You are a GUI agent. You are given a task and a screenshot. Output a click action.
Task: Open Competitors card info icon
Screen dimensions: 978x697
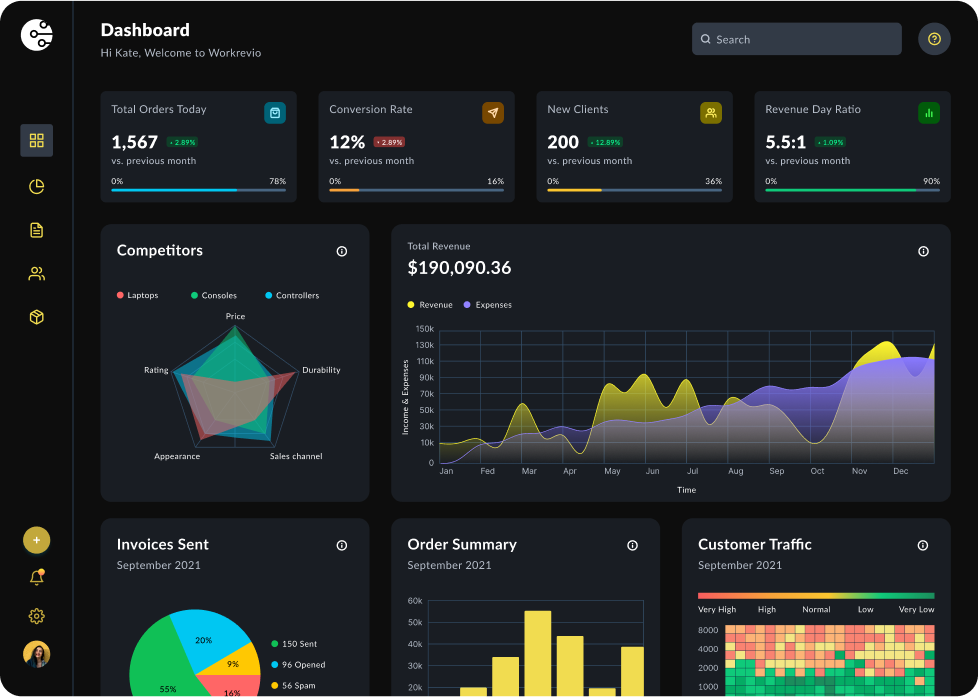342,251
